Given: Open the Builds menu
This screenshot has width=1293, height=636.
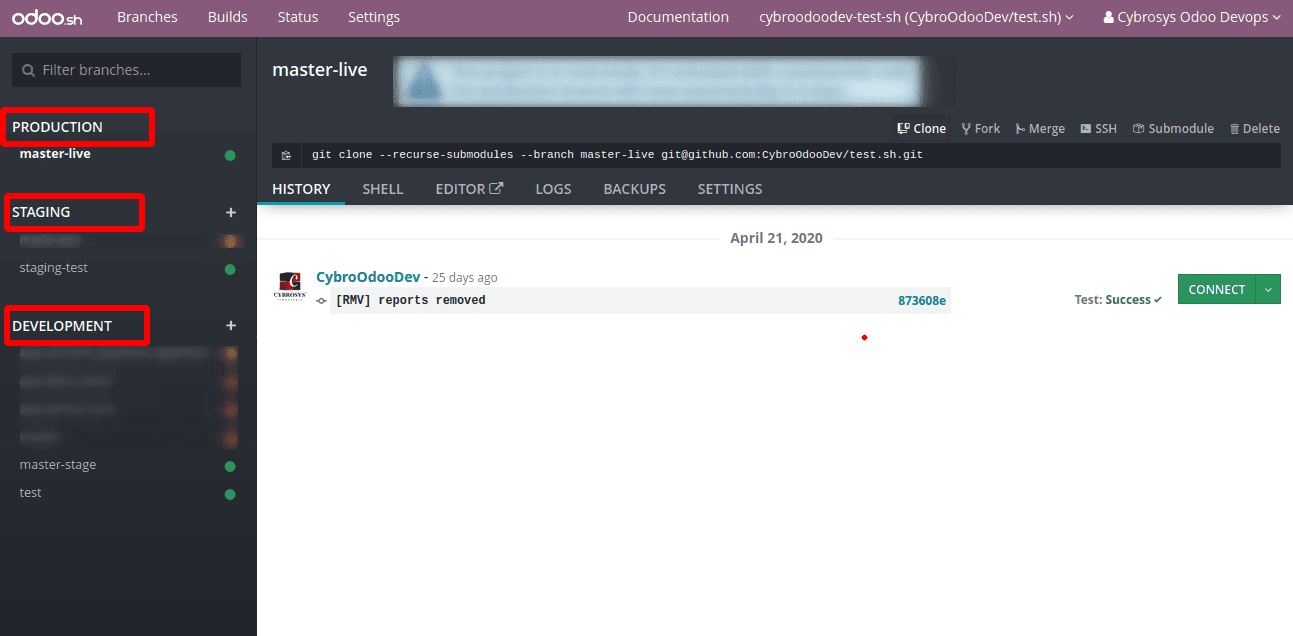Looking at the screenshot, I should click(227, 17).
